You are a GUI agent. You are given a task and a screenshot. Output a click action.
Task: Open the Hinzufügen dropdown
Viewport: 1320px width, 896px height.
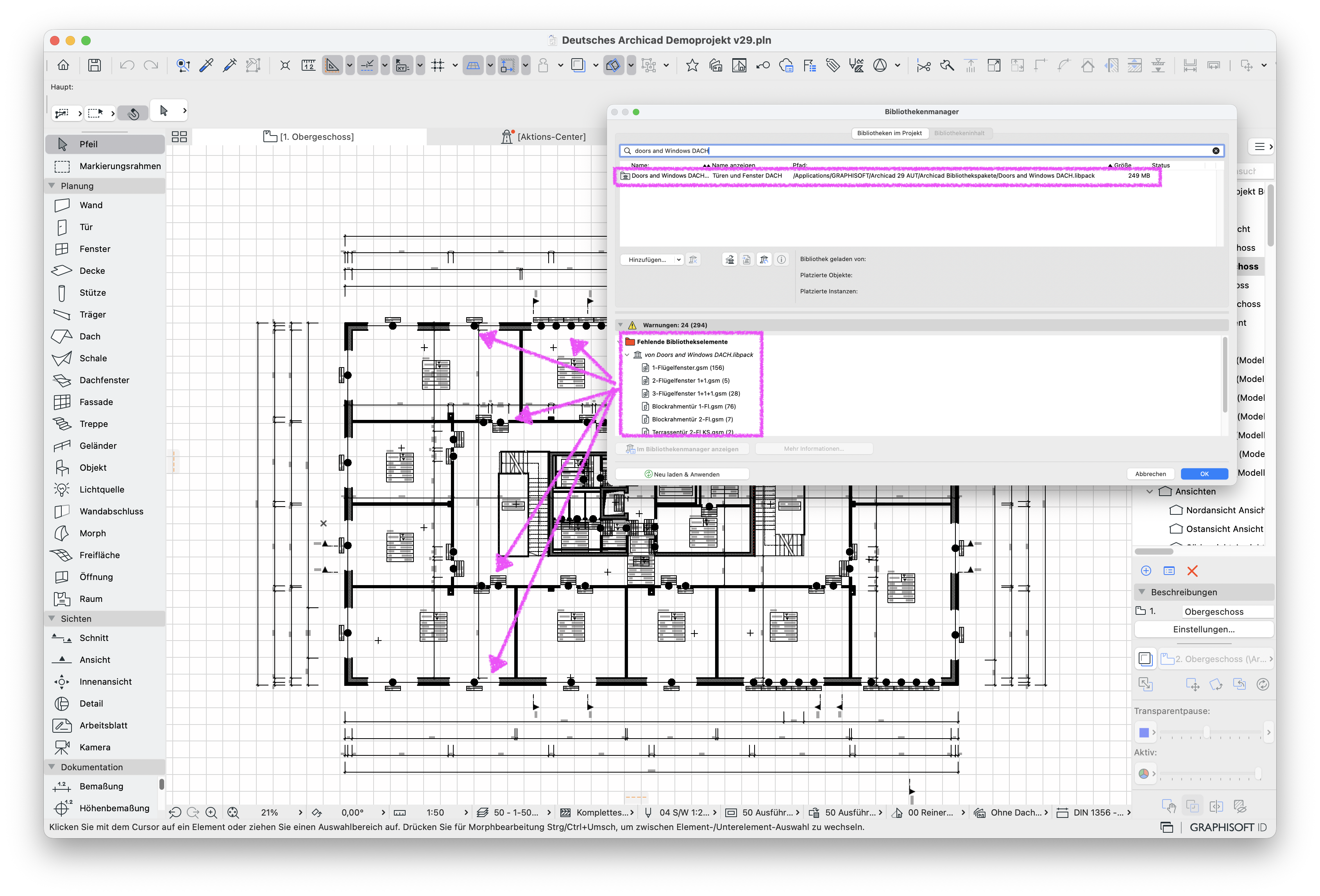651,259
